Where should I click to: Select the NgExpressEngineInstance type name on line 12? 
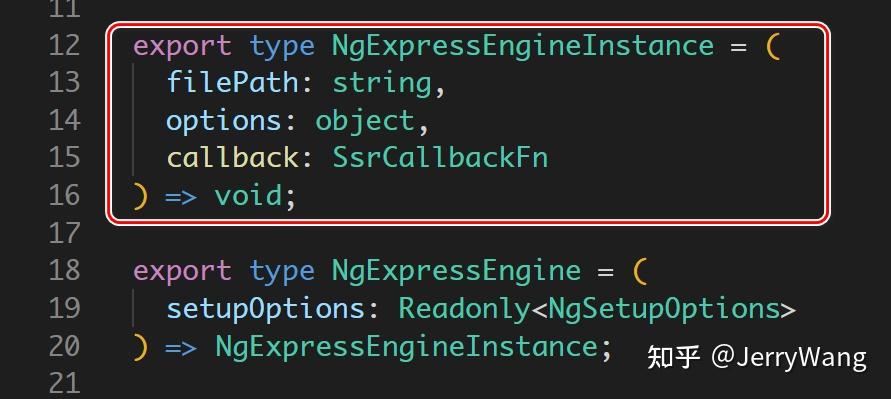click(523, 45)
